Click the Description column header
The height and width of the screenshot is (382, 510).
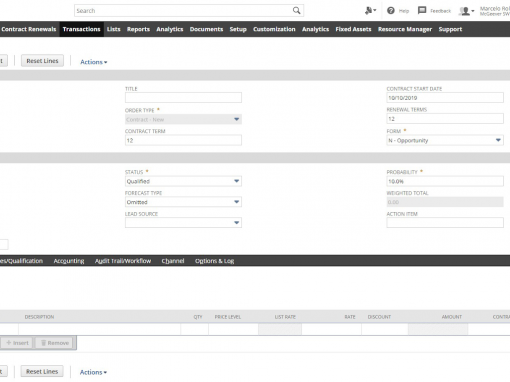click(39, 317)
